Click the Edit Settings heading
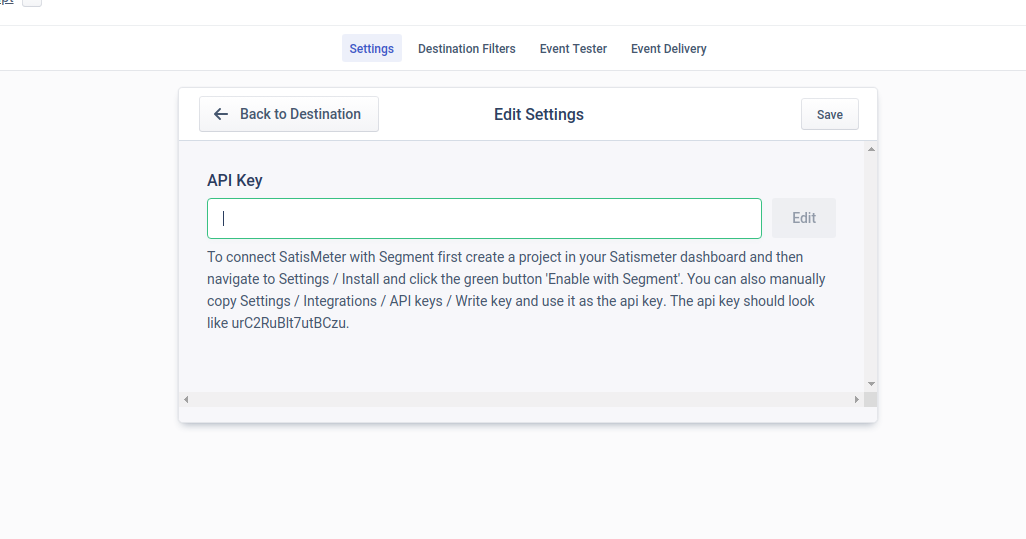Image resolution: width=1026 pixels, height=539 pixels. [539, 114]
